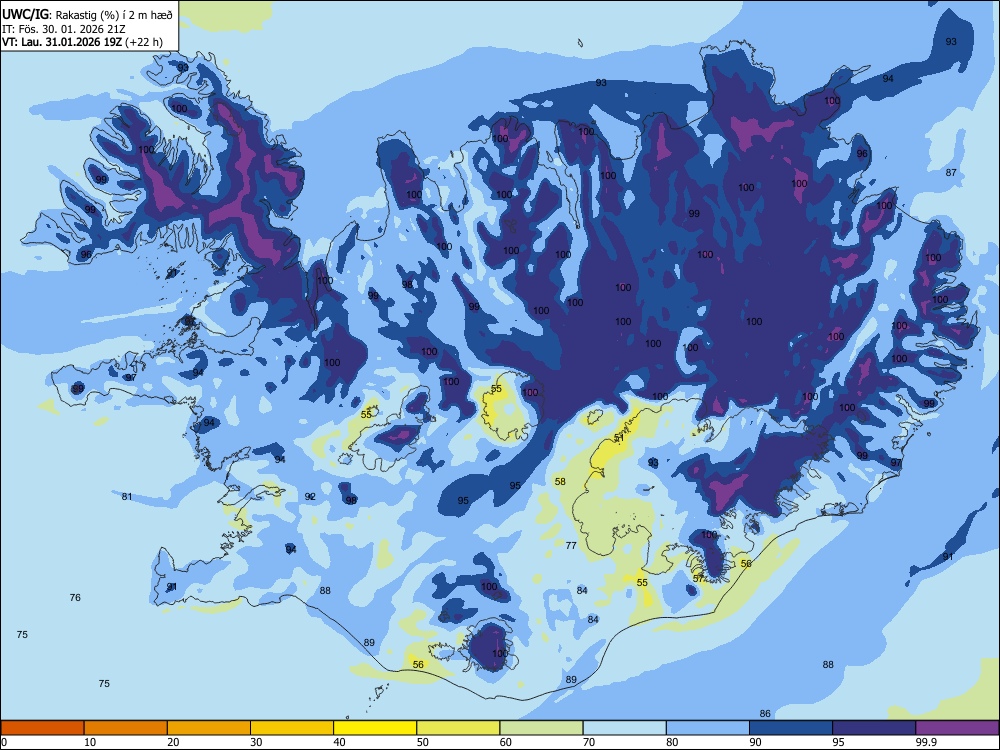Image resolution: width=1000 pixels, height=750 pixels.
Task: Click the map value '86' near the bottom edge
Action: click(x=765, y=714)
